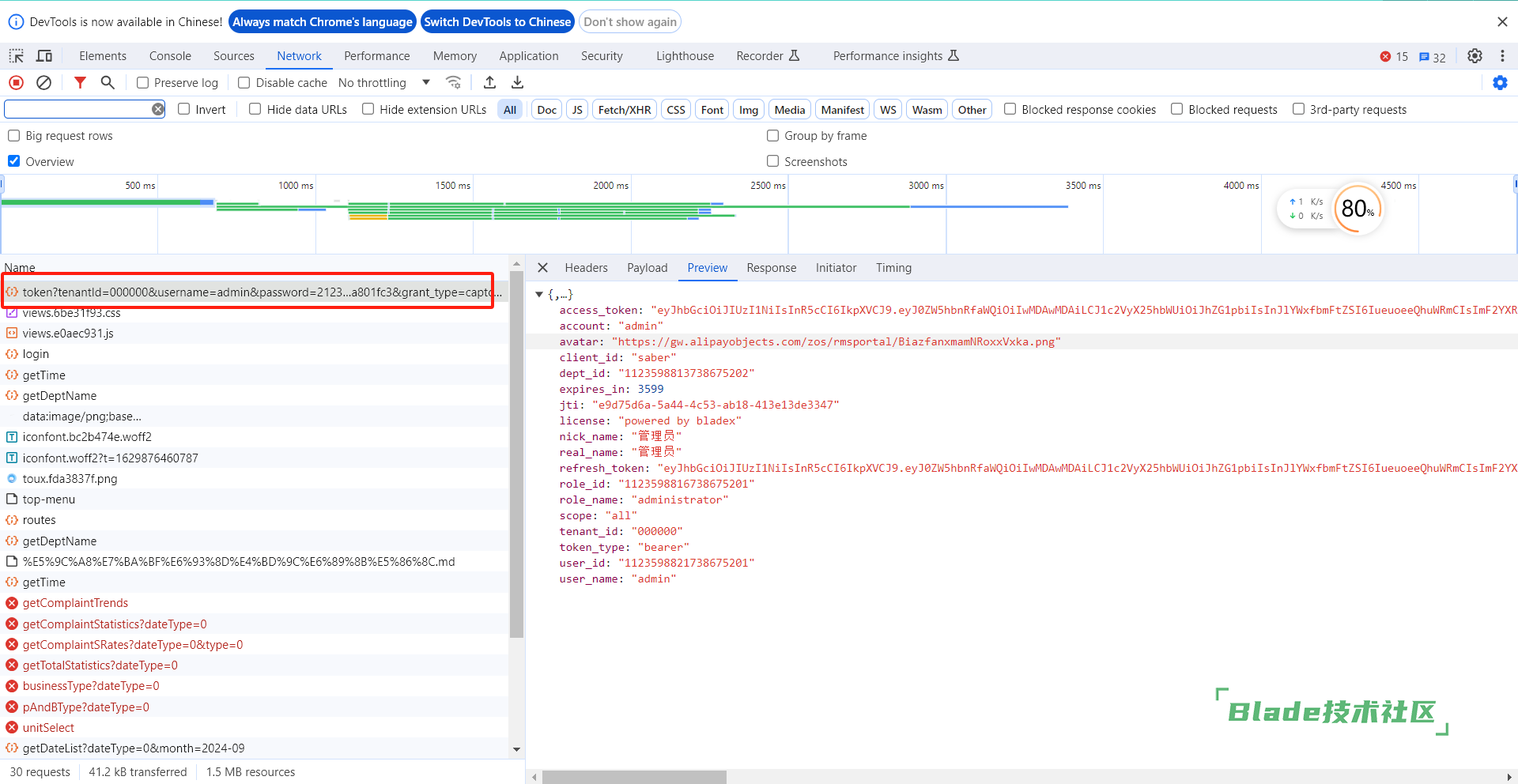Stop recording the network log
Screen dimensions: 1518x784
pos(16,82)
